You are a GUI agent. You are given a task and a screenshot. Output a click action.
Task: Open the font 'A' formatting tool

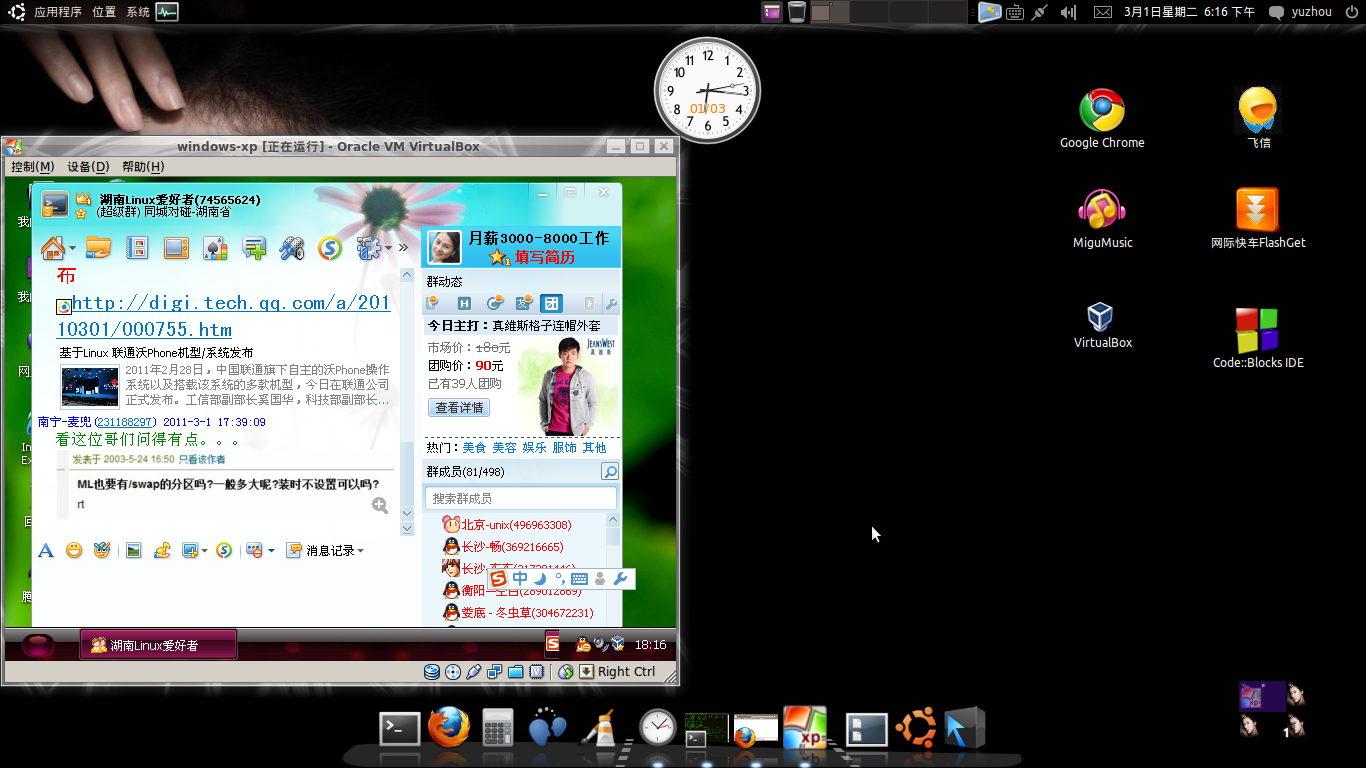coord(45,550)
